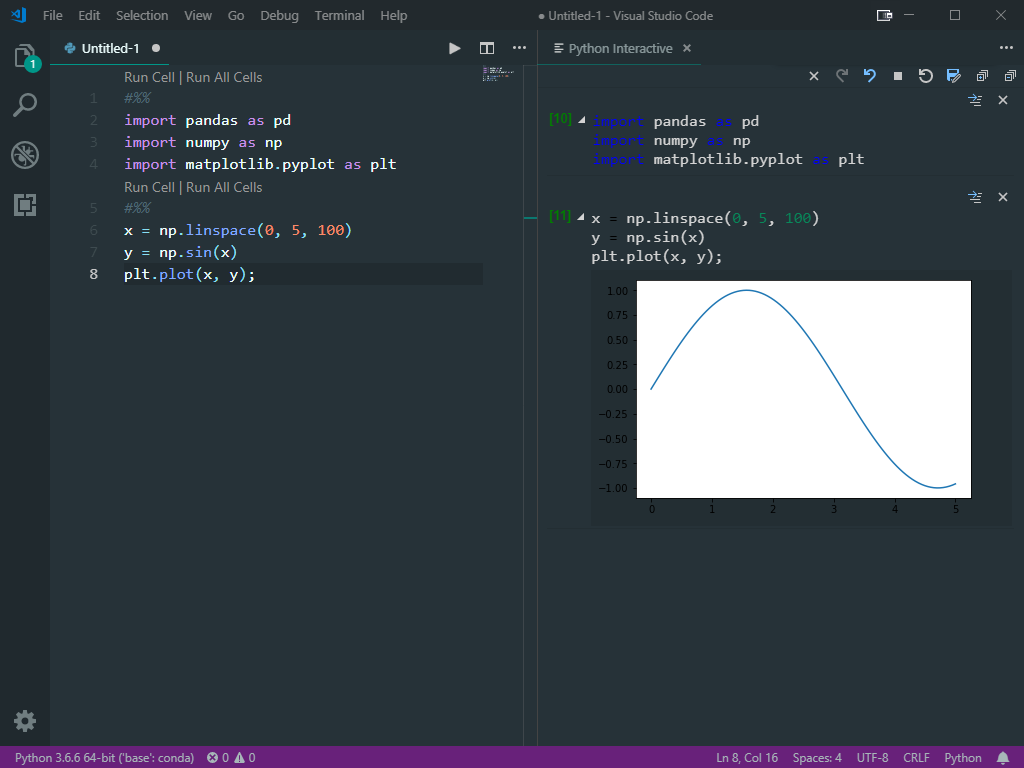
Task: Open the View menu
Action: coord(198,15)
